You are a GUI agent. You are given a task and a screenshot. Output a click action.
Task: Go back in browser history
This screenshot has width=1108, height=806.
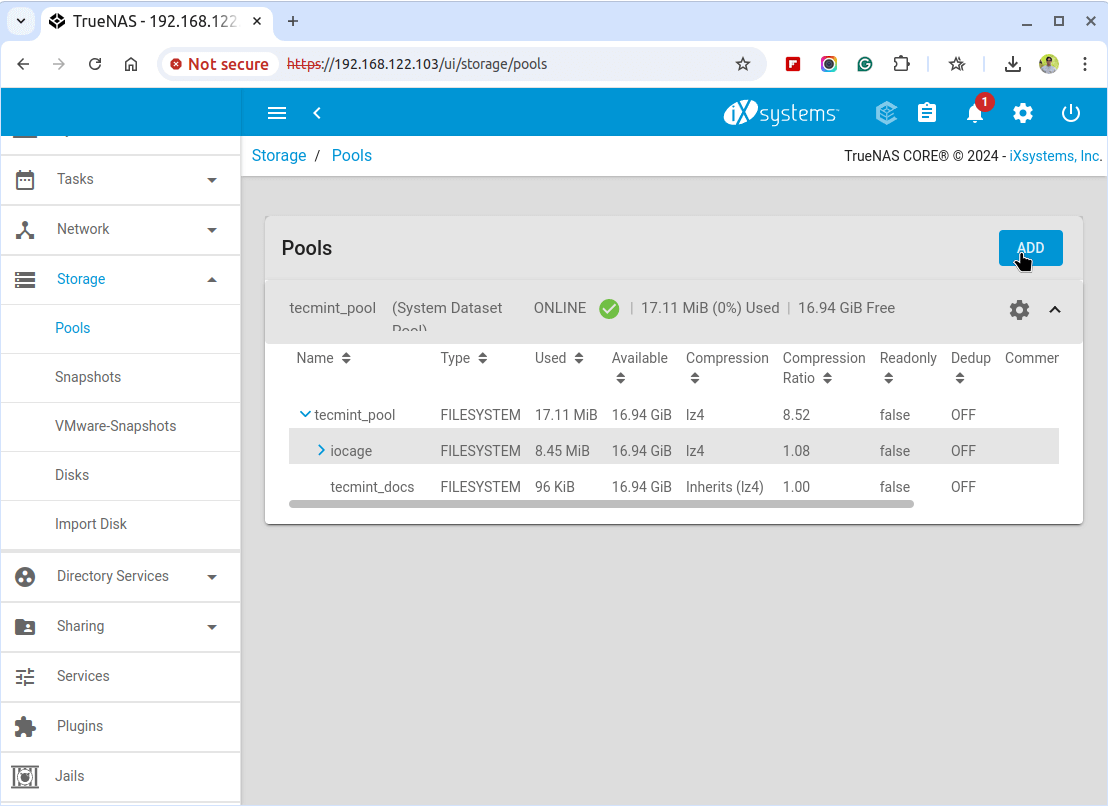pyautogui.click(x=23, y=64)
